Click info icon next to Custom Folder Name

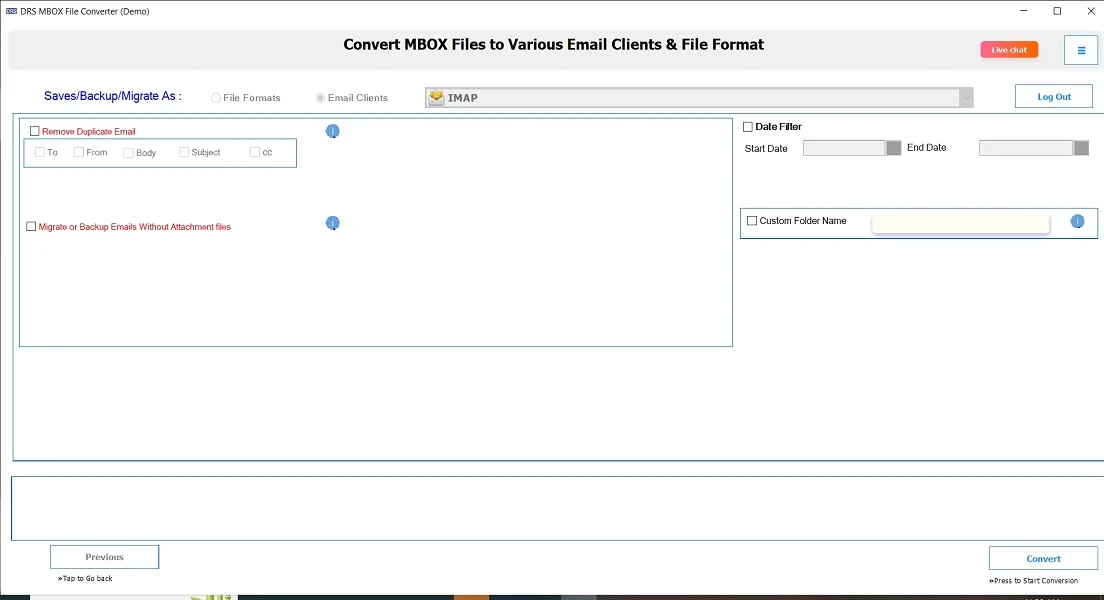point(1077,222)
